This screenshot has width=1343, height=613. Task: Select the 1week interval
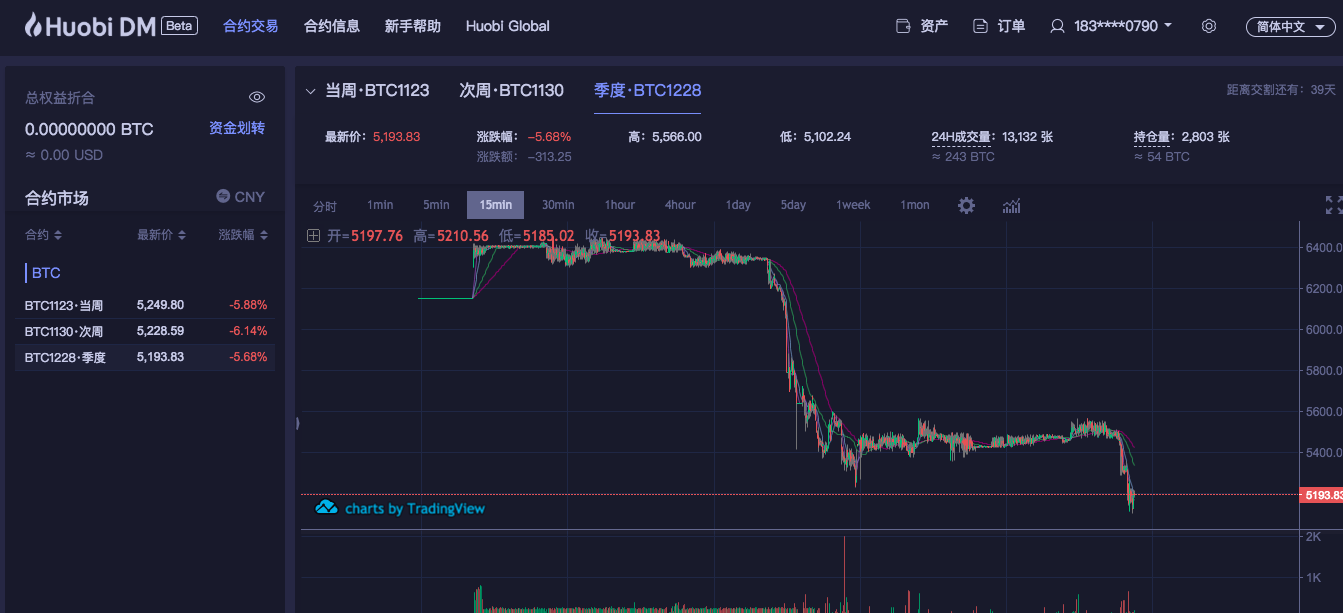853,205
